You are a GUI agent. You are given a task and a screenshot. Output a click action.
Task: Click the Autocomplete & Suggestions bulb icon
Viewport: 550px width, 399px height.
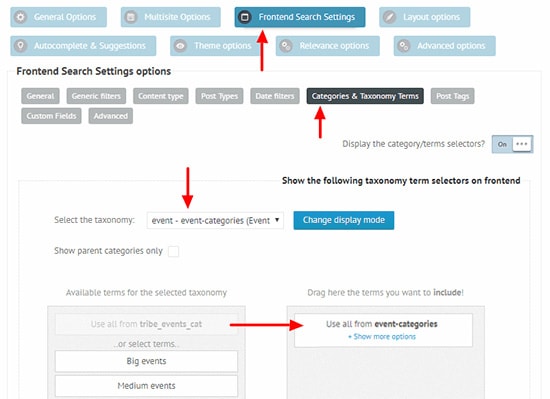point(21,46)
